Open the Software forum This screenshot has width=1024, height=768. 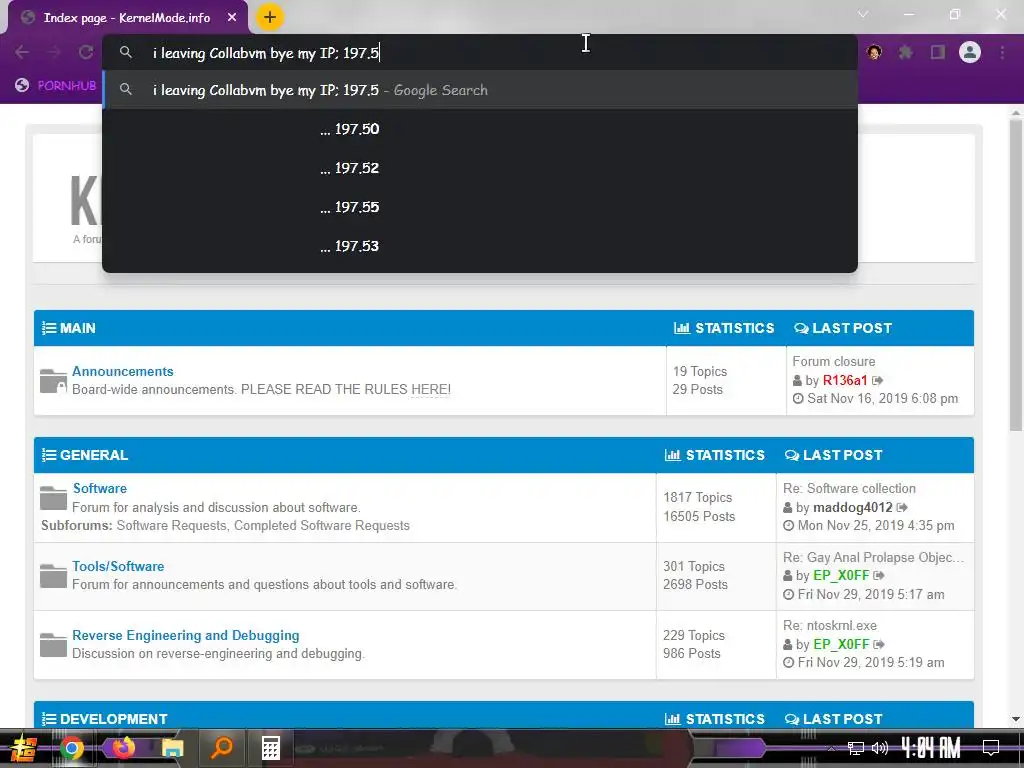100,488
